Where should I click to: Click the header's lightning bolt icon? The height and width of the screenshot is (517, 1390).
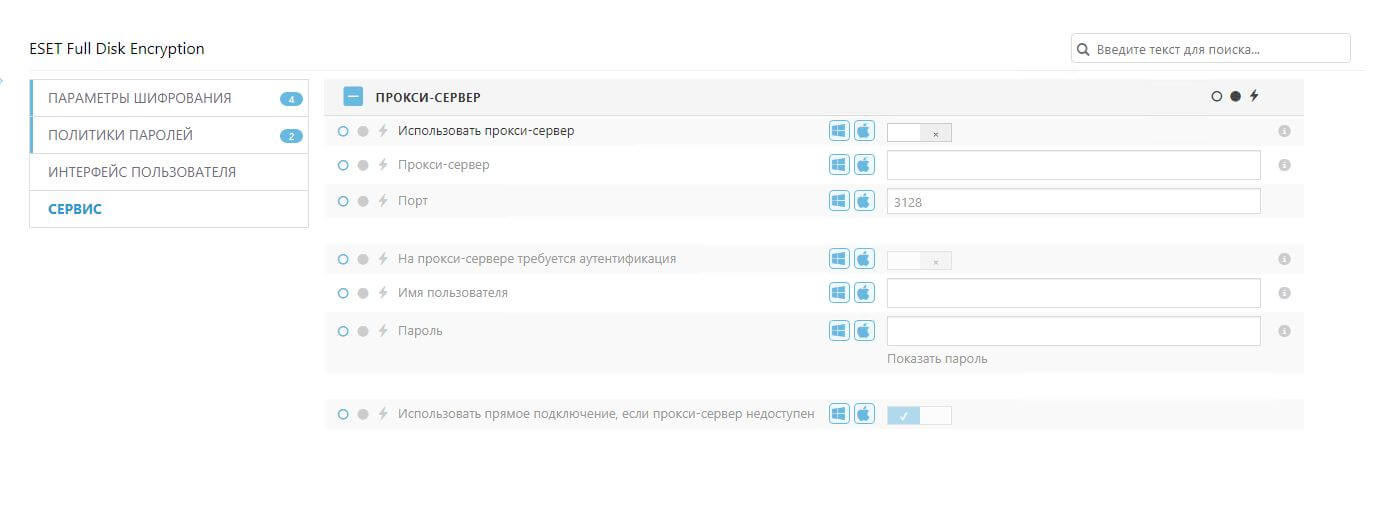1254,97
